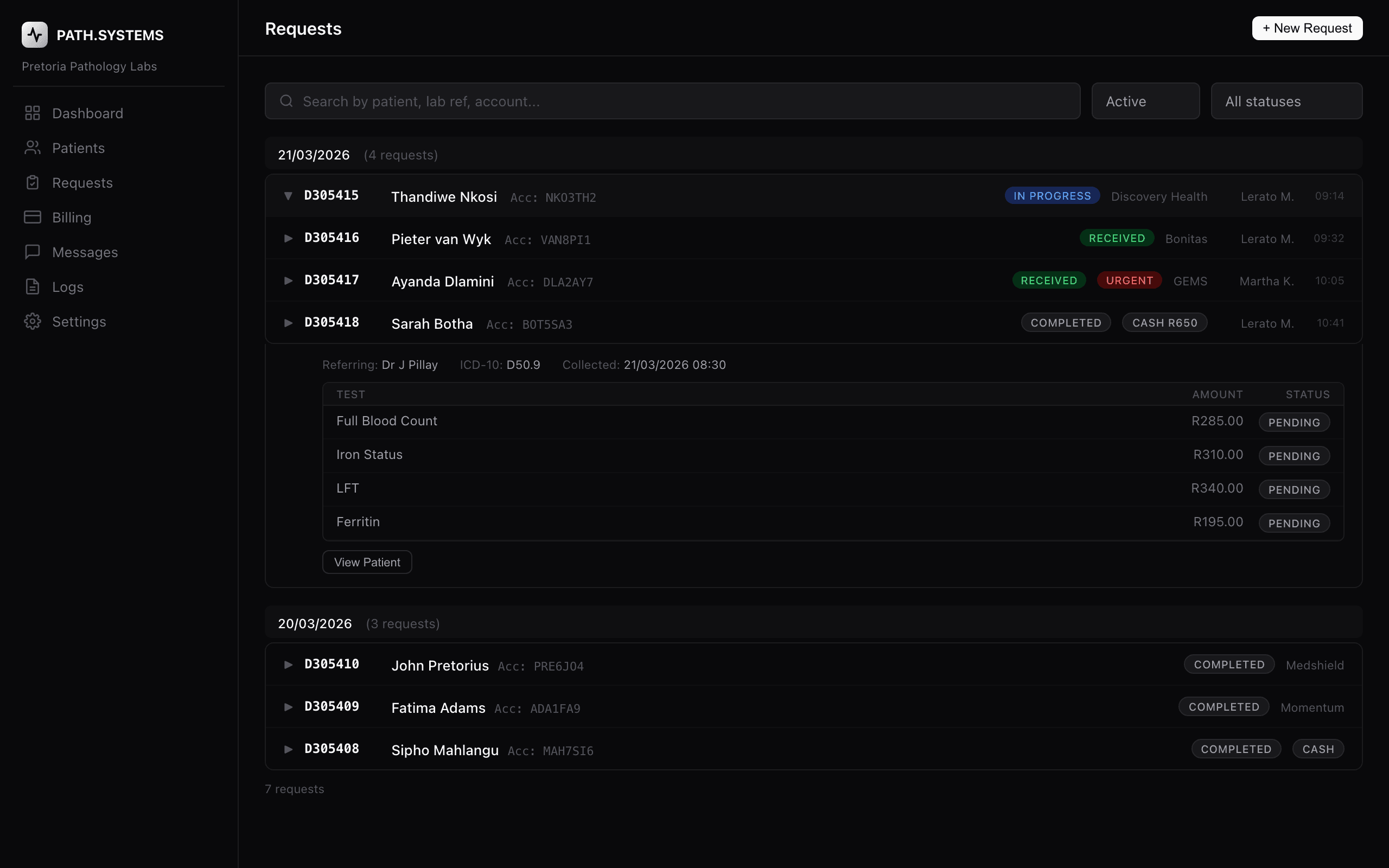
Task: Click the + New Request button
Action: 1307,28
